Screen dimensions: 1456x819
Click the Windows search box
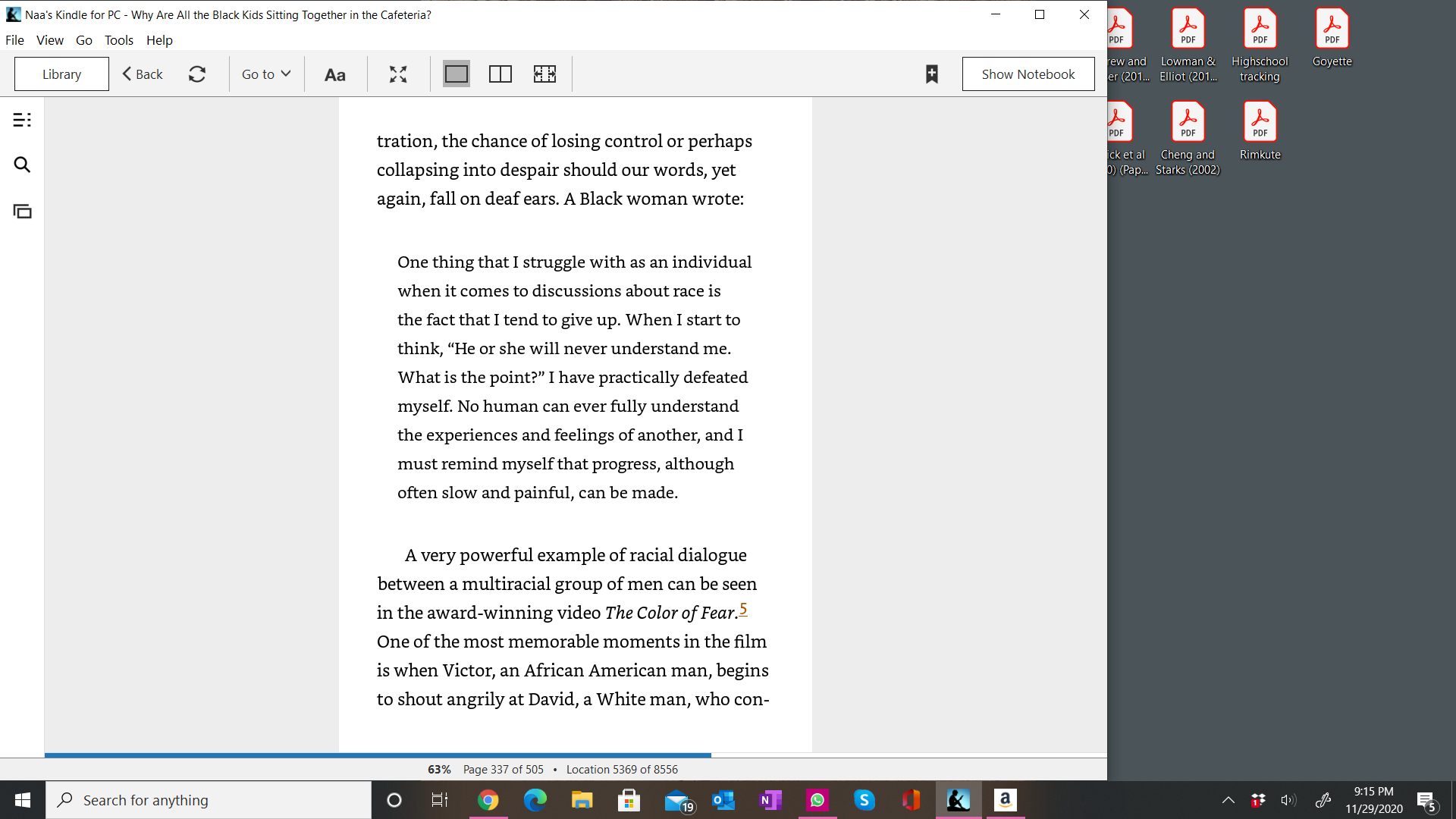[x=209, y=800]
